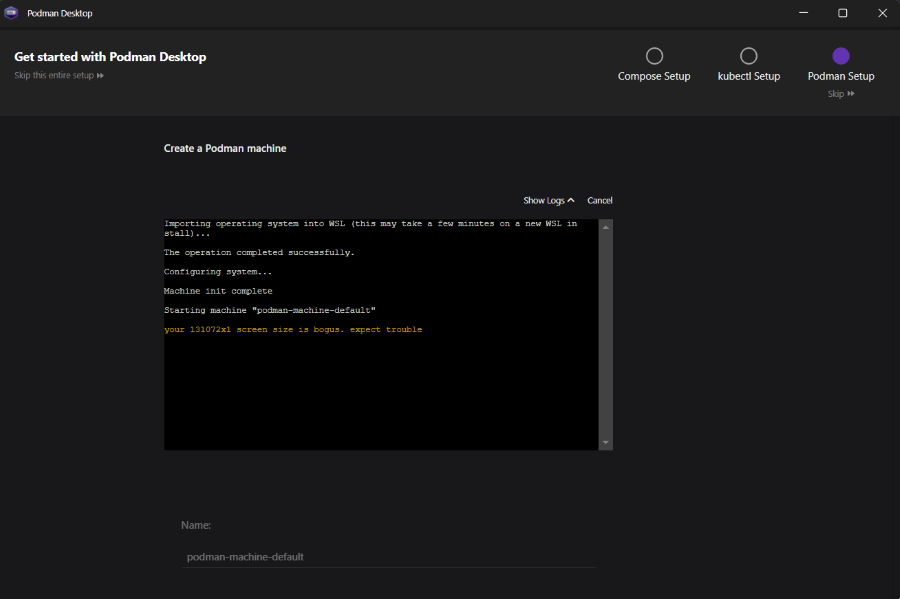Click 'The operation completed successfully.' line
900x599 pixels.
[x=259, y=252]
